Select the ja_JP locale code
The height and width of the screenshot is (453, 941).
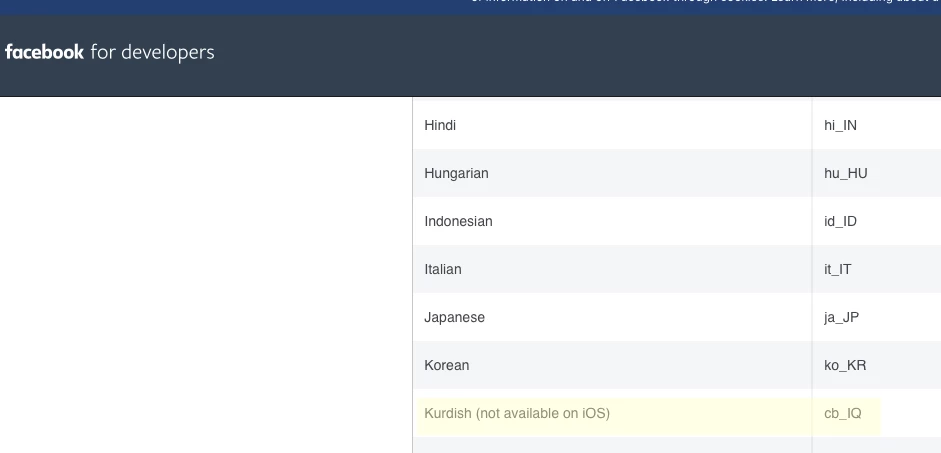[x=841, y=317]
